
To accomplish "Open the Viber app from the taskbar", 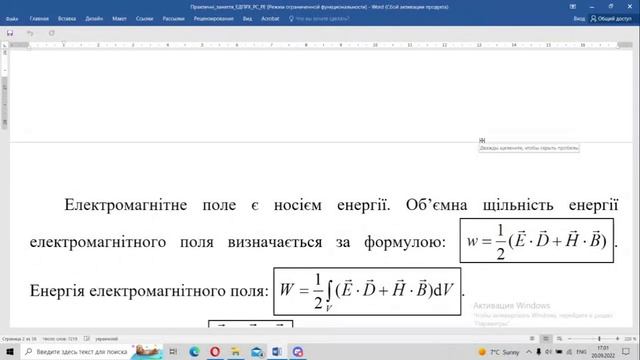I will [298, 352].
